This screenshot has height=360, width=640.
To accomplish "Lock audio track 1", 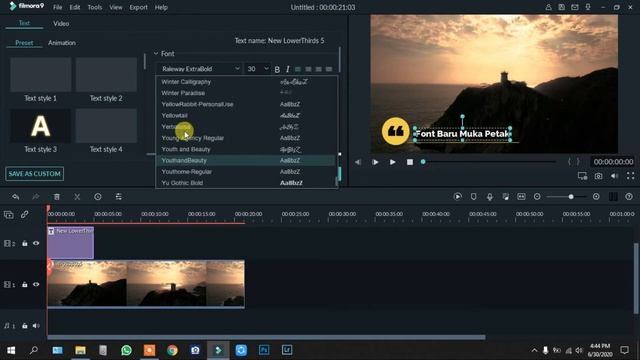I will (x=24, y=326).
